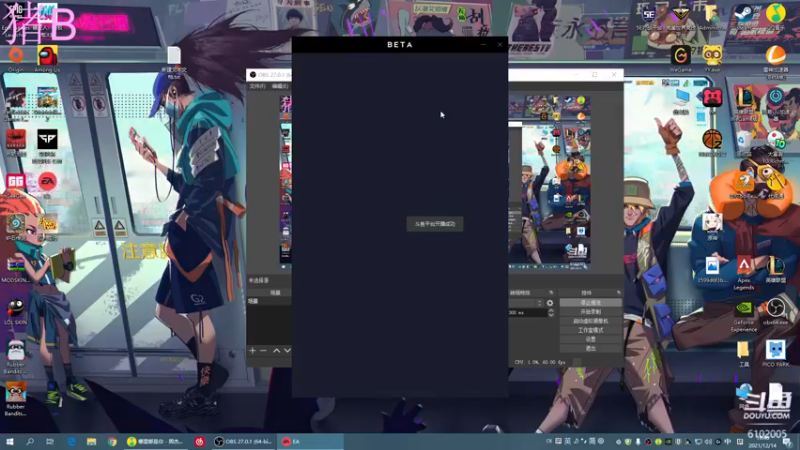
Task: Undock the OBS Controls panel
Action: 618,293
